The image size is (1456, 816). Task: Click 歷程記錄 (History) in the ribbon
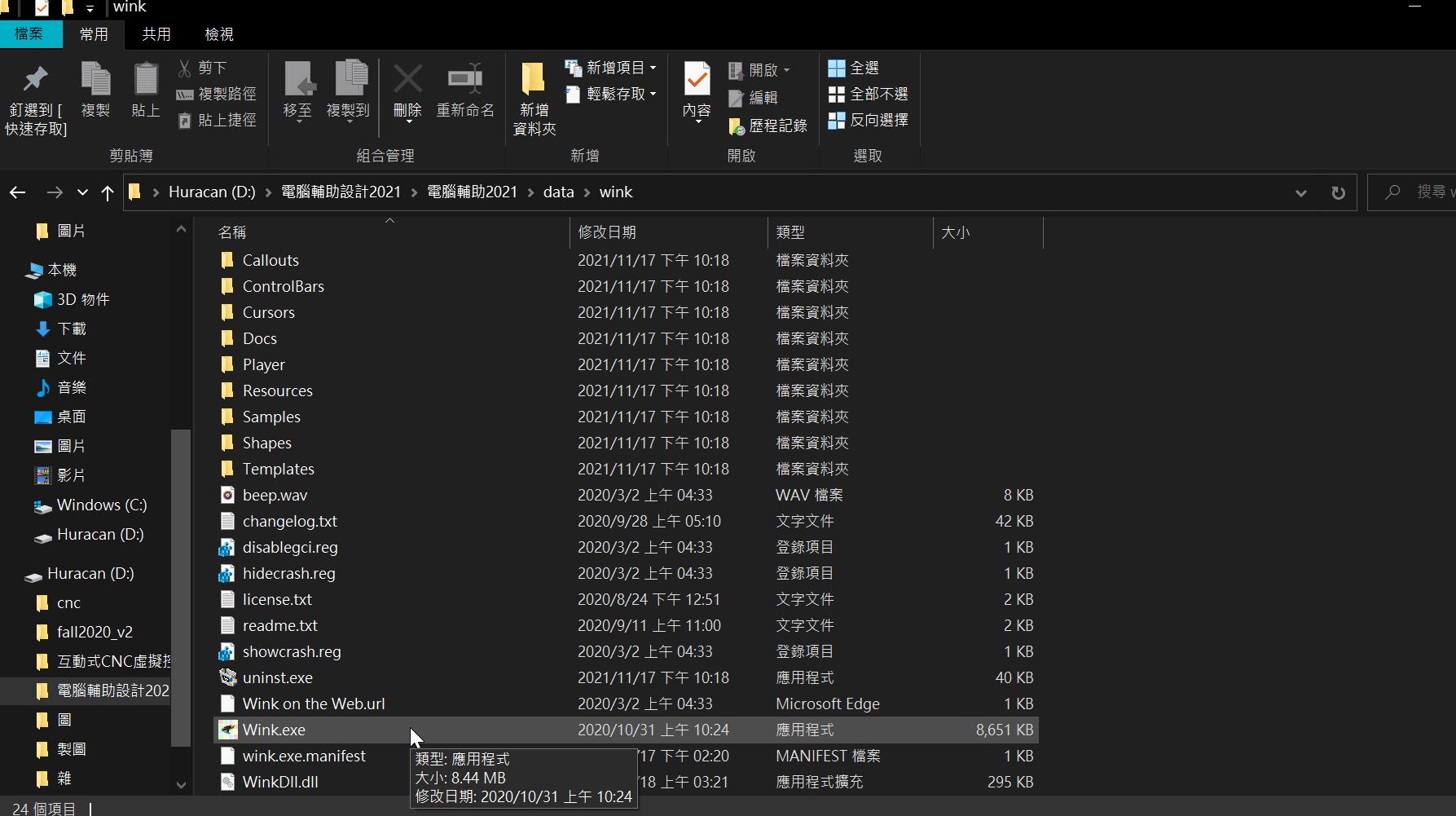coord(768,126)
